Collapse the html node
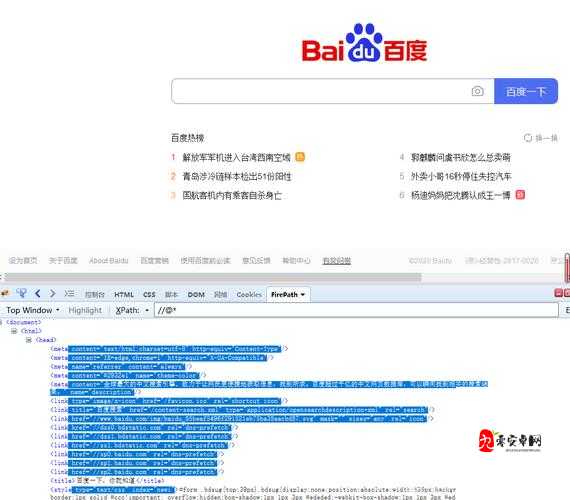570x500 pixels. (14, 331)
